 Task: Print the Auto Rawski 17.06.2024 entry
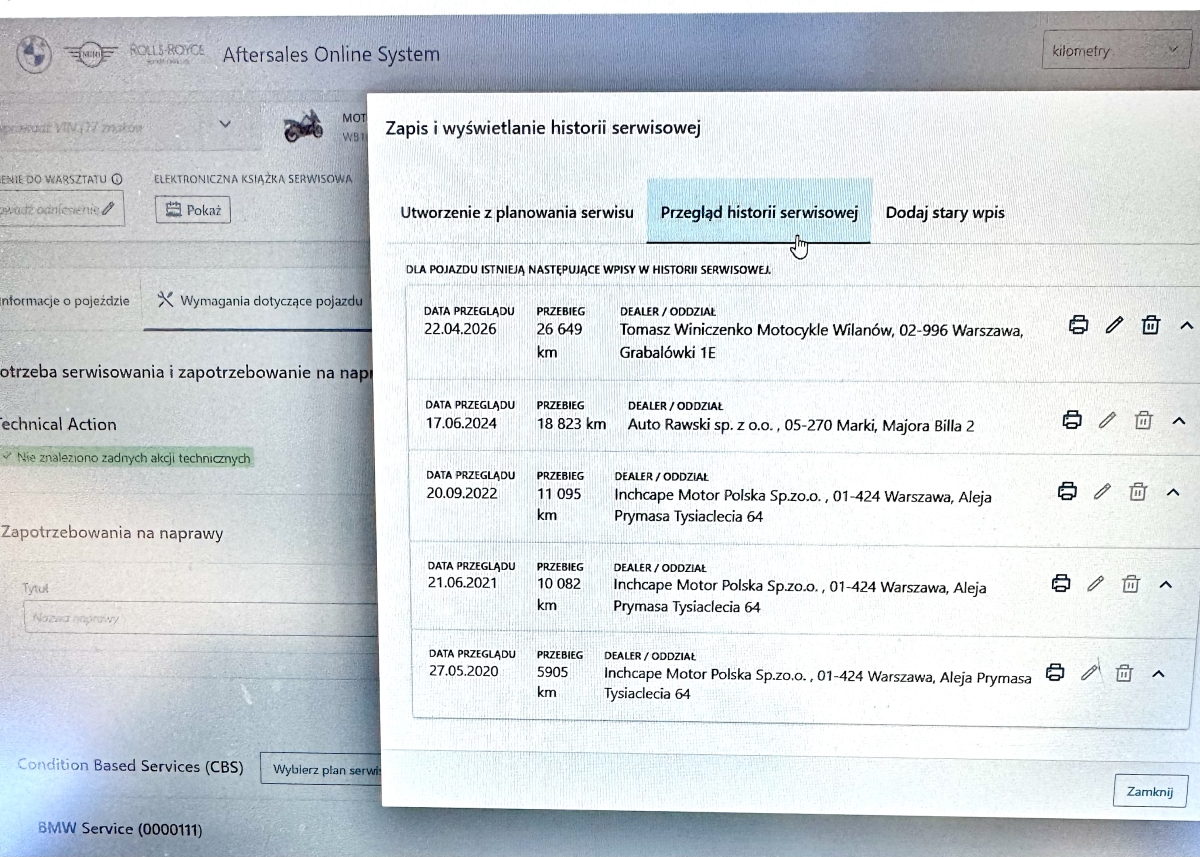click(x=1071, y=420)
